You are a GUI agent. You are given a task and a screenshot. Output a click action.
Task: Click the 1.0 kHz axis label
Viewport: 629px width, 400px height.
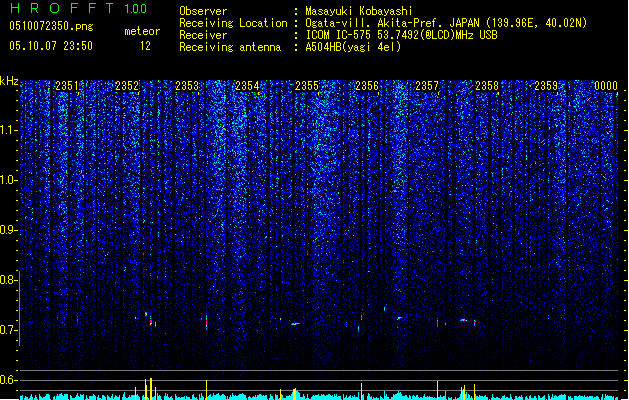point(9,180)
